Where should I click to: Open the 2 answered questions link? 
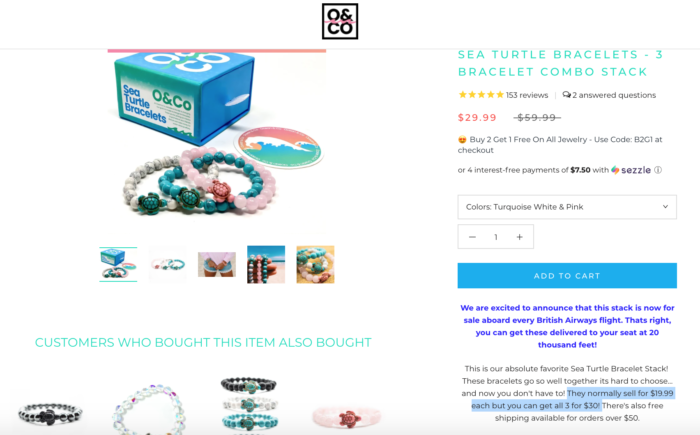click(x=614, y=95)
